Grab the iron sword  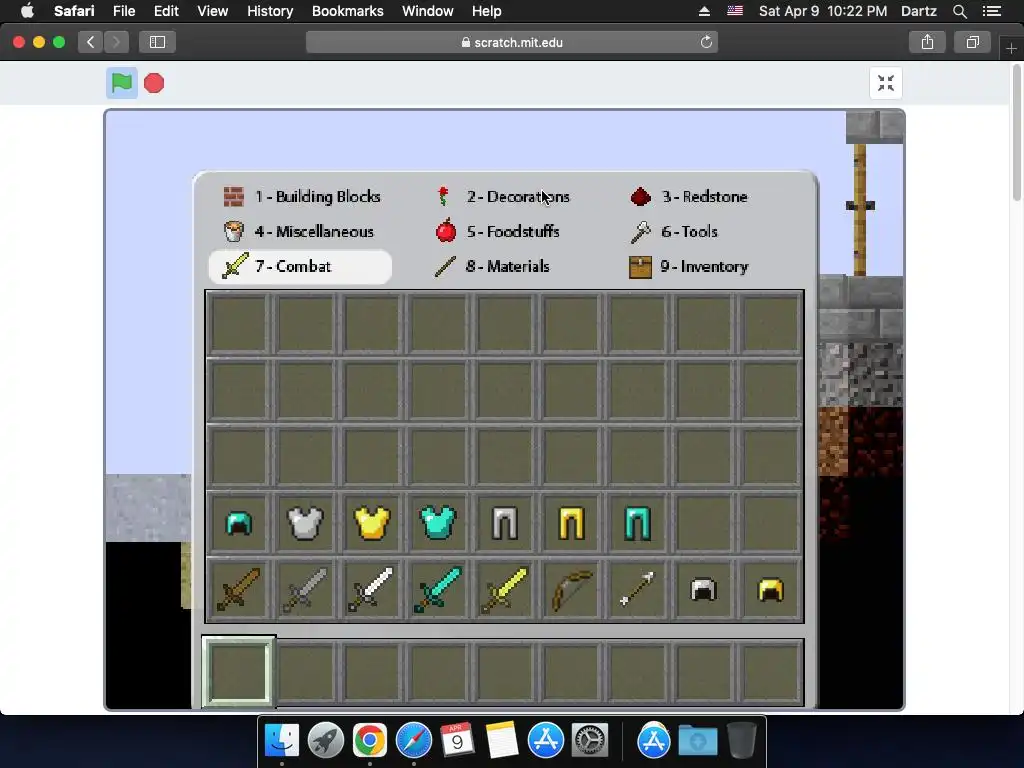(x=372, y=590)
